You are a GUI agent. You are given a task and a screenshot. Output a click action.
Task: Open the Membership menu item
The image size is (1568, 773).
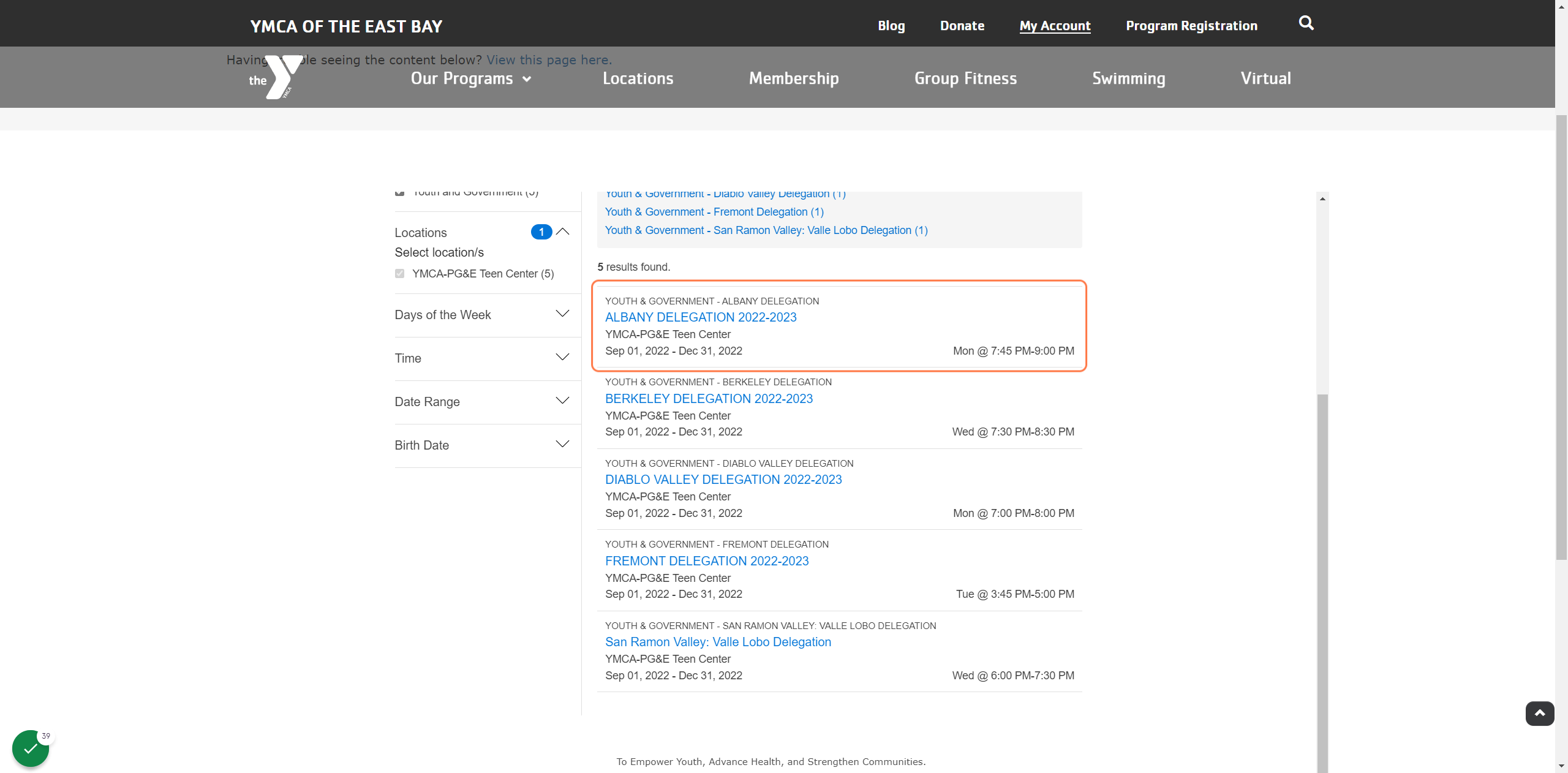[x=794, y=78]
